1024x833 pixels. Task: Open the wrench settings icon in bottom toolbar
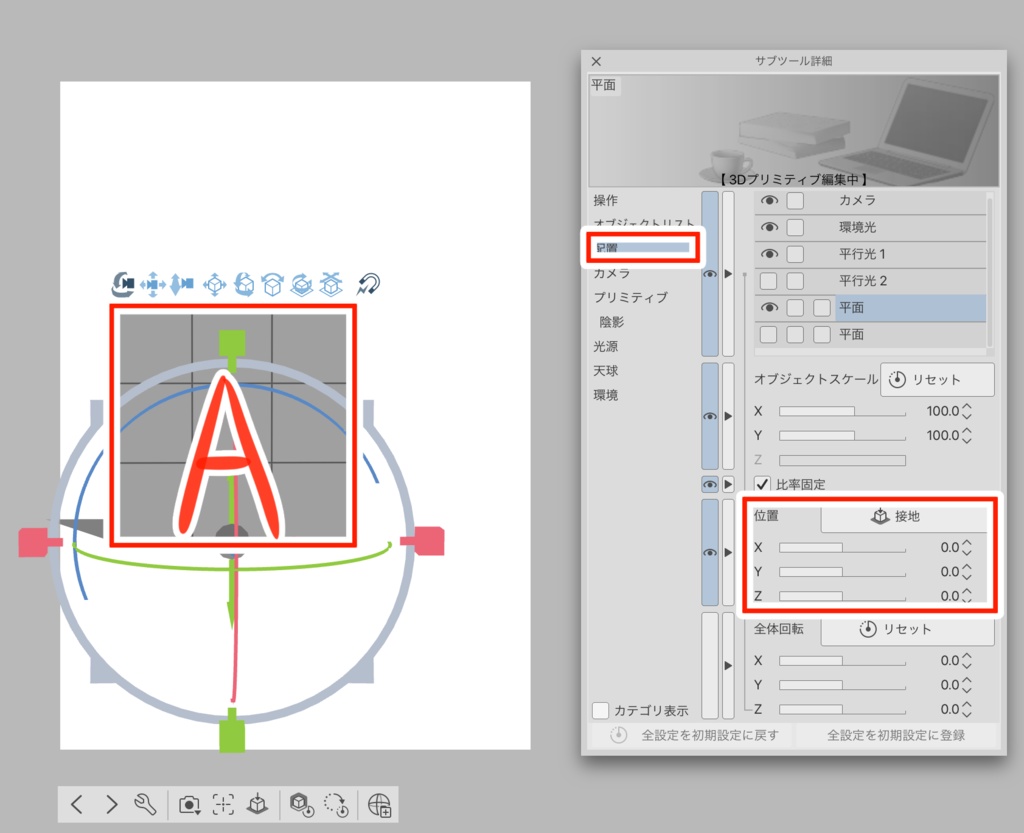[x=147, y=805]
